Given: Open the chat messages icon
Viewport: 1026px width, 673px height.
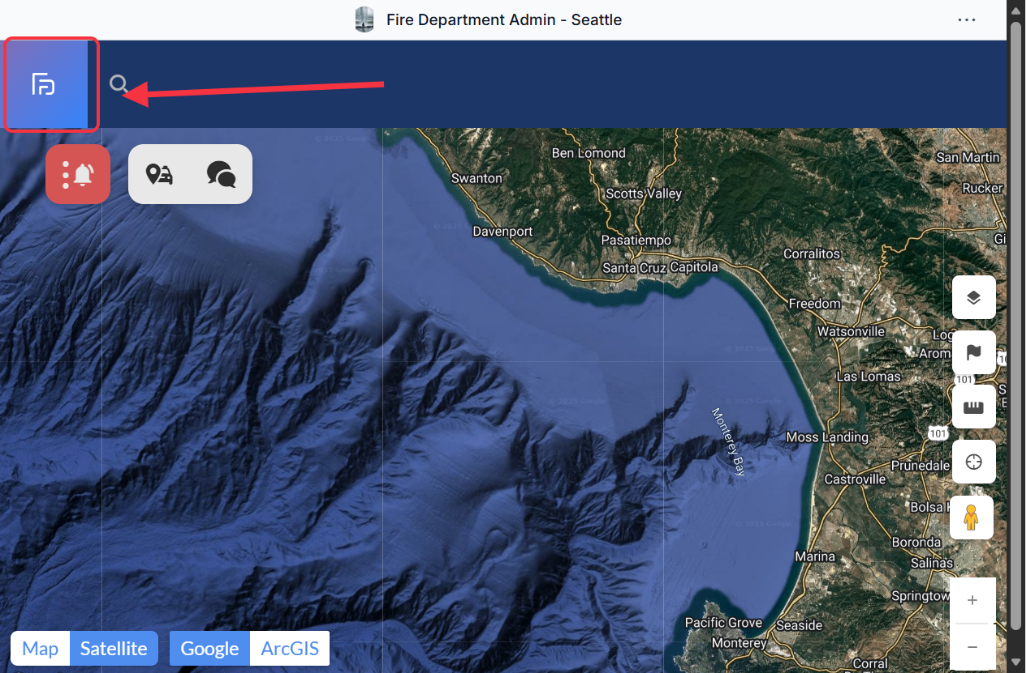Looking at the screenshot, I should click(221, 175).
